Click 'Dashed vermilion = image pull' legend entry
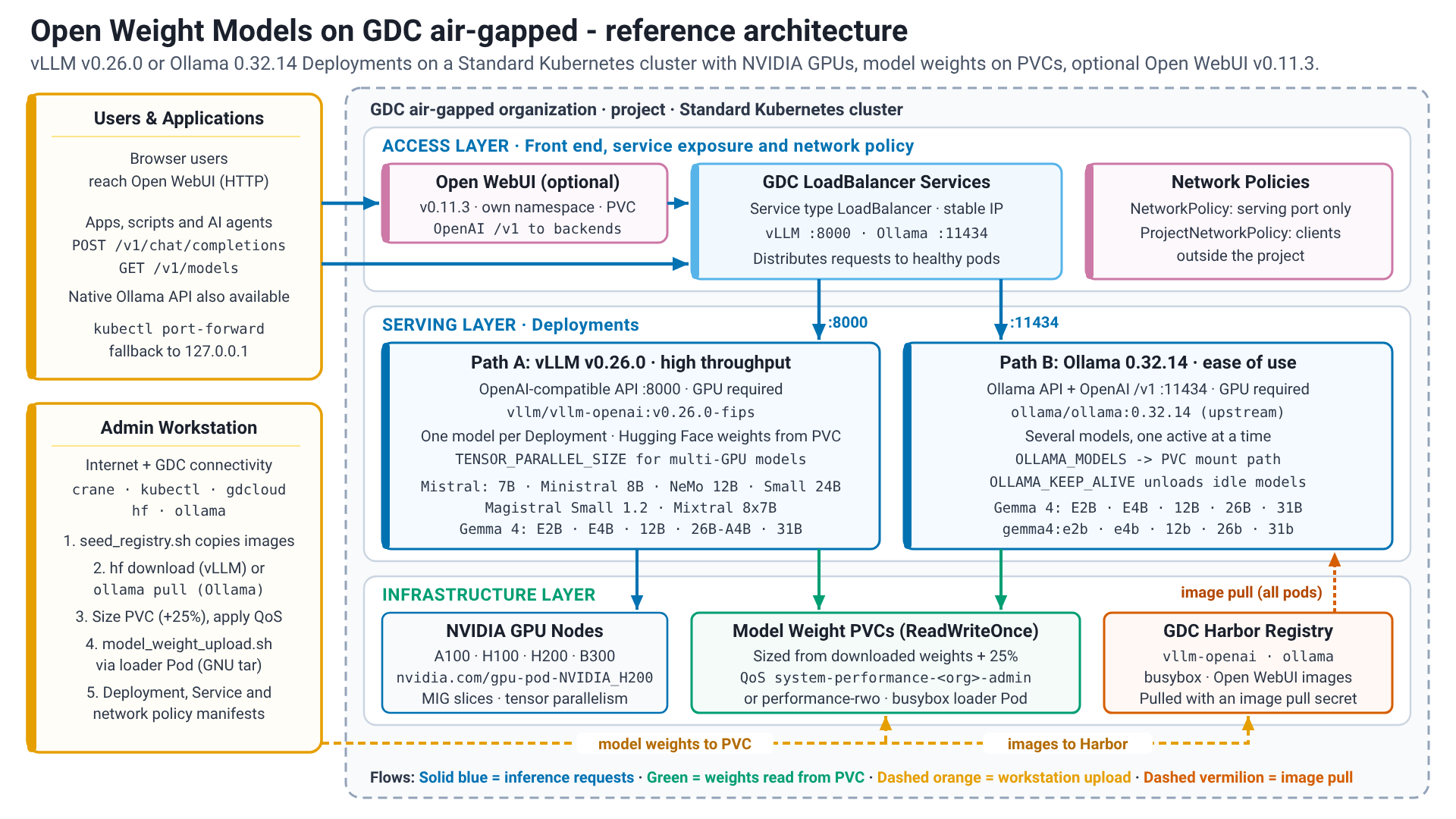1456x819 pixels. 1248,777
